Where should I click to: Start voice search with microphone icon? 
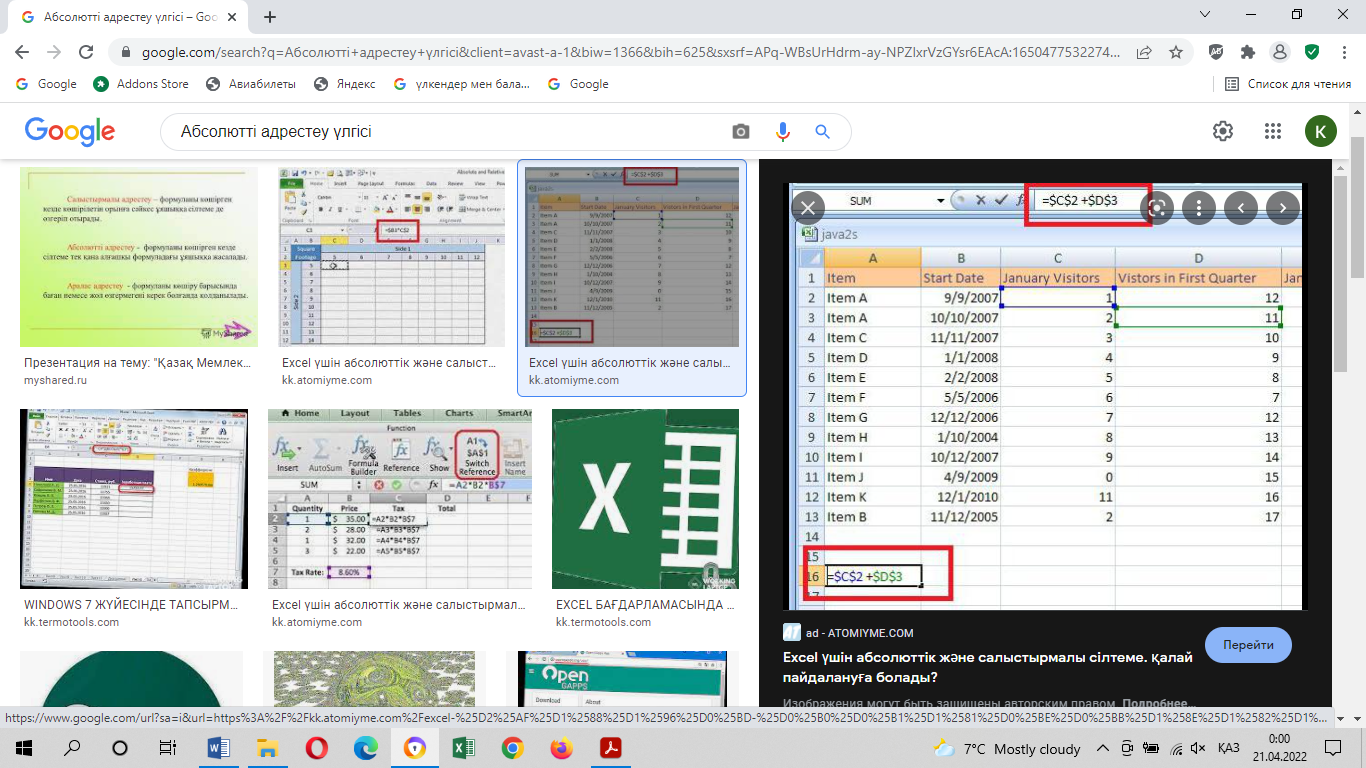pyautogui.click(x=782, y=132)
